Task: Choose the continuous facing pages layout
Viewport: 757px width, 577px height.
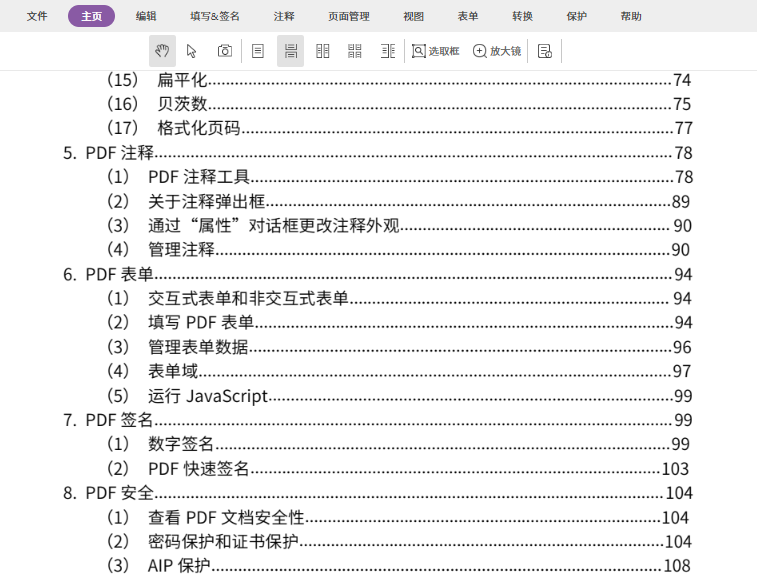Action: pyautogui.click(x=355, y=51)
